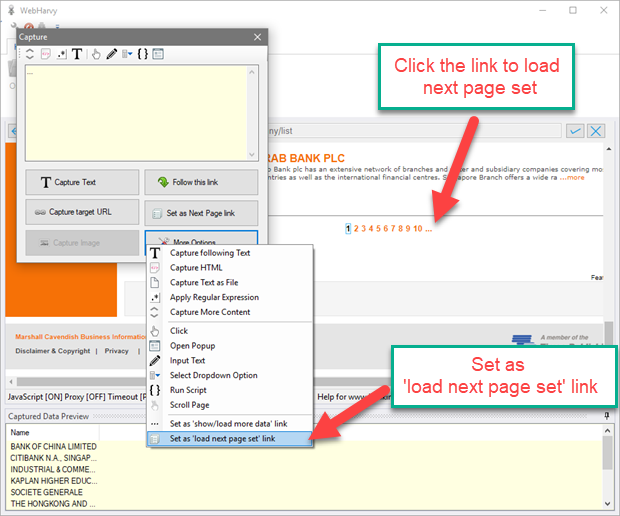Viewport: 620px width, 516px height.
Task: Click the Capture More Content toolbar icon
Action: click(30, 54)
